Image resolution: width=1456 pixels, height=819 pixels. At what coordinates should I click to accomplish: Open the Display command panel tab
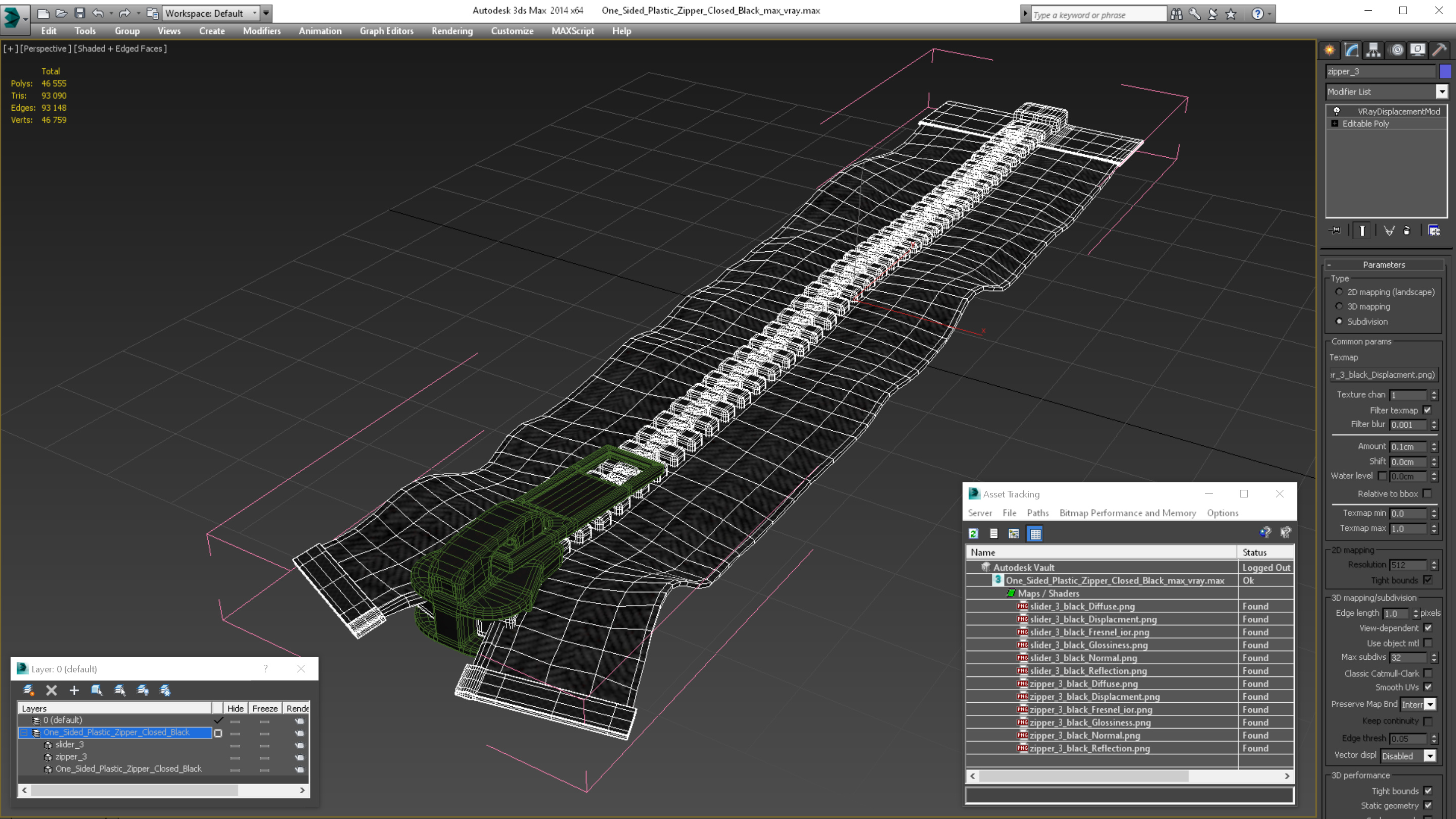coord(1418,51)
